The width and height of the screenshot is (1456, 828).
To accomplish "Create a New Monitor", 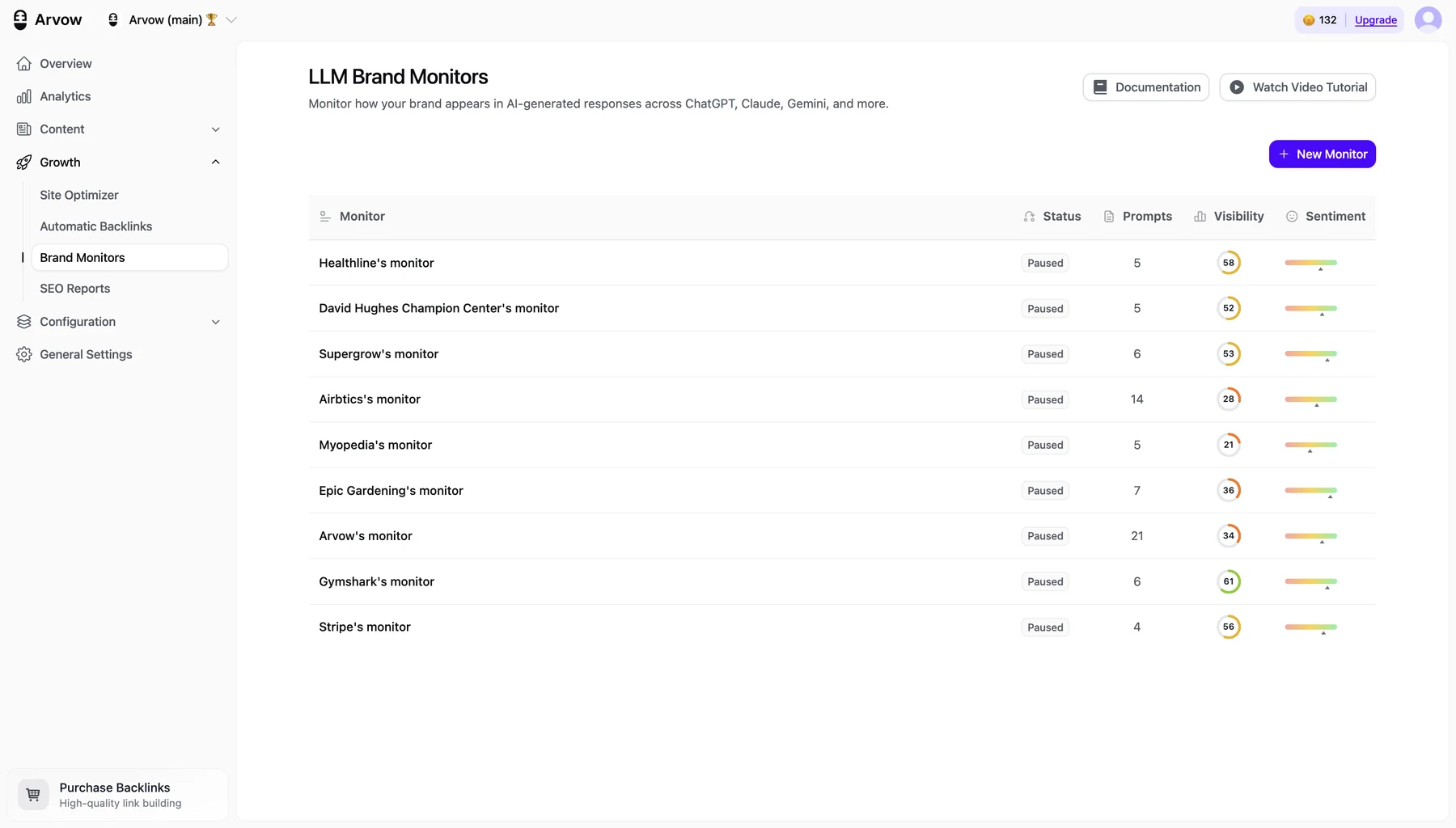I will pyautogui.click(x=1323, y=154).
